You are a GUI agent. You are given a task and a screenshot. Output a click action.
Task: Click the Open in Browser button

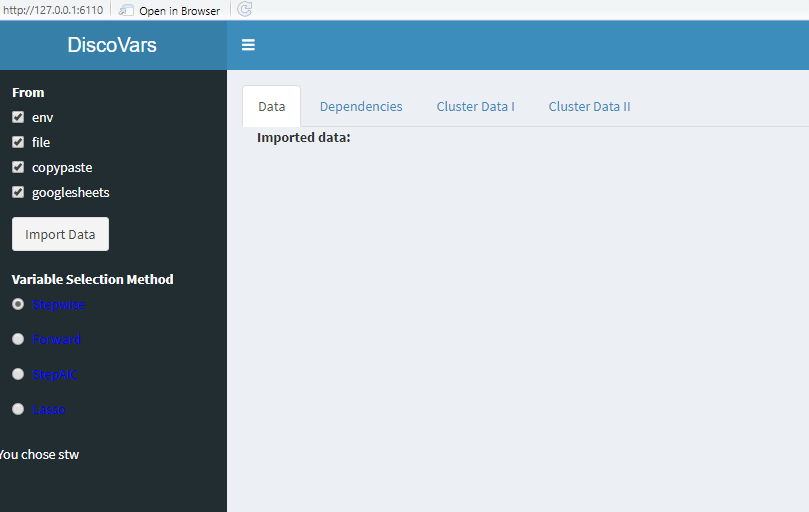pos(170,10)
